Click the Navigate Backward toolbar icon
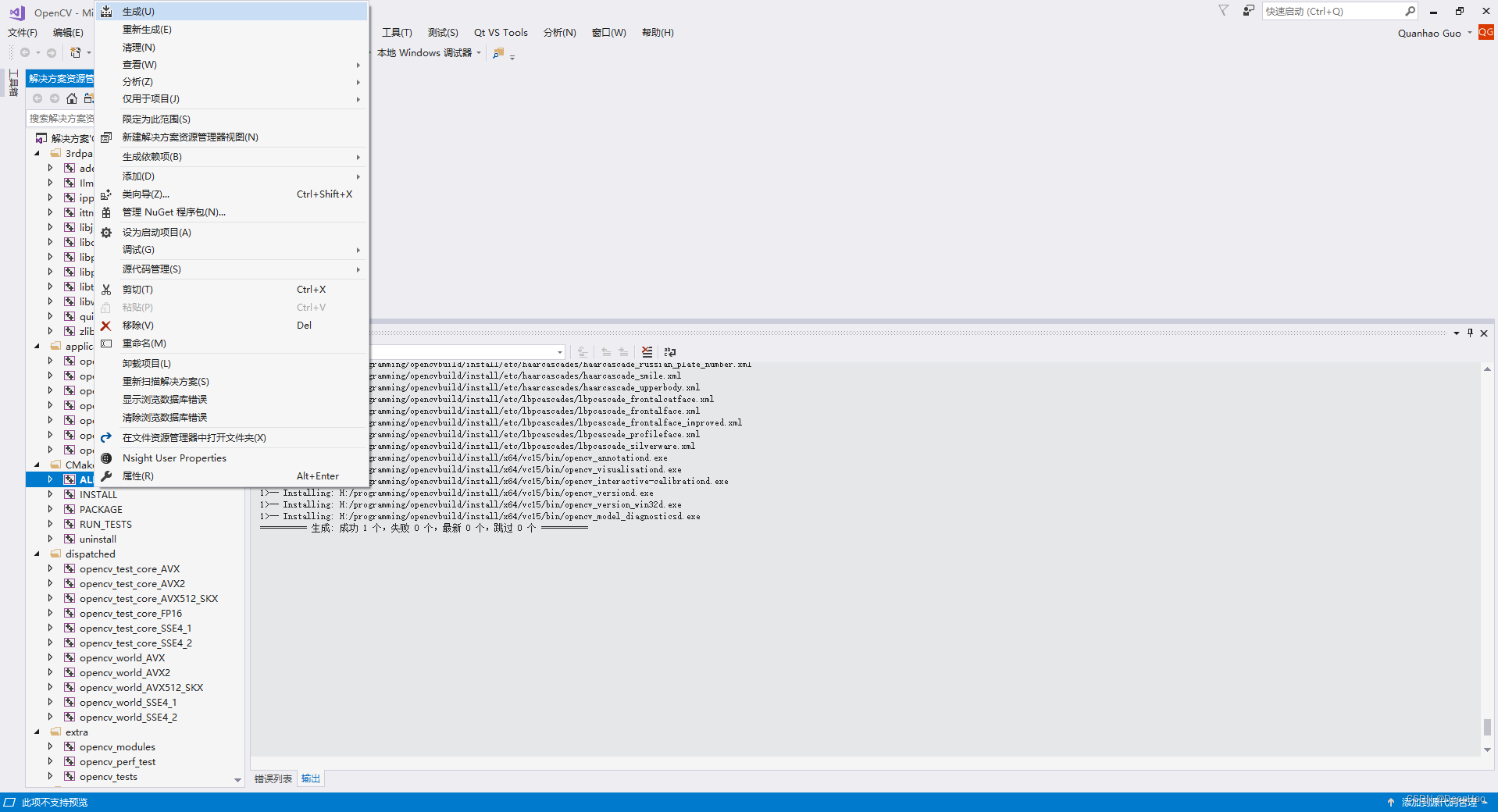Viewport: 1498px width, 812px height. [x=25, y=53]
